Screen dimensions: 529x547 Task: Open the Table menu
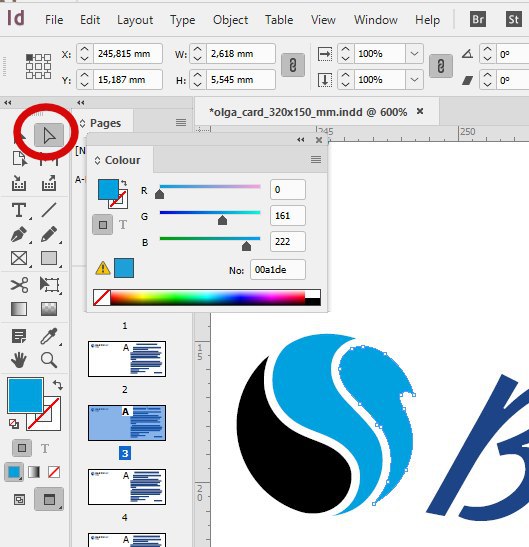(279, 20)
